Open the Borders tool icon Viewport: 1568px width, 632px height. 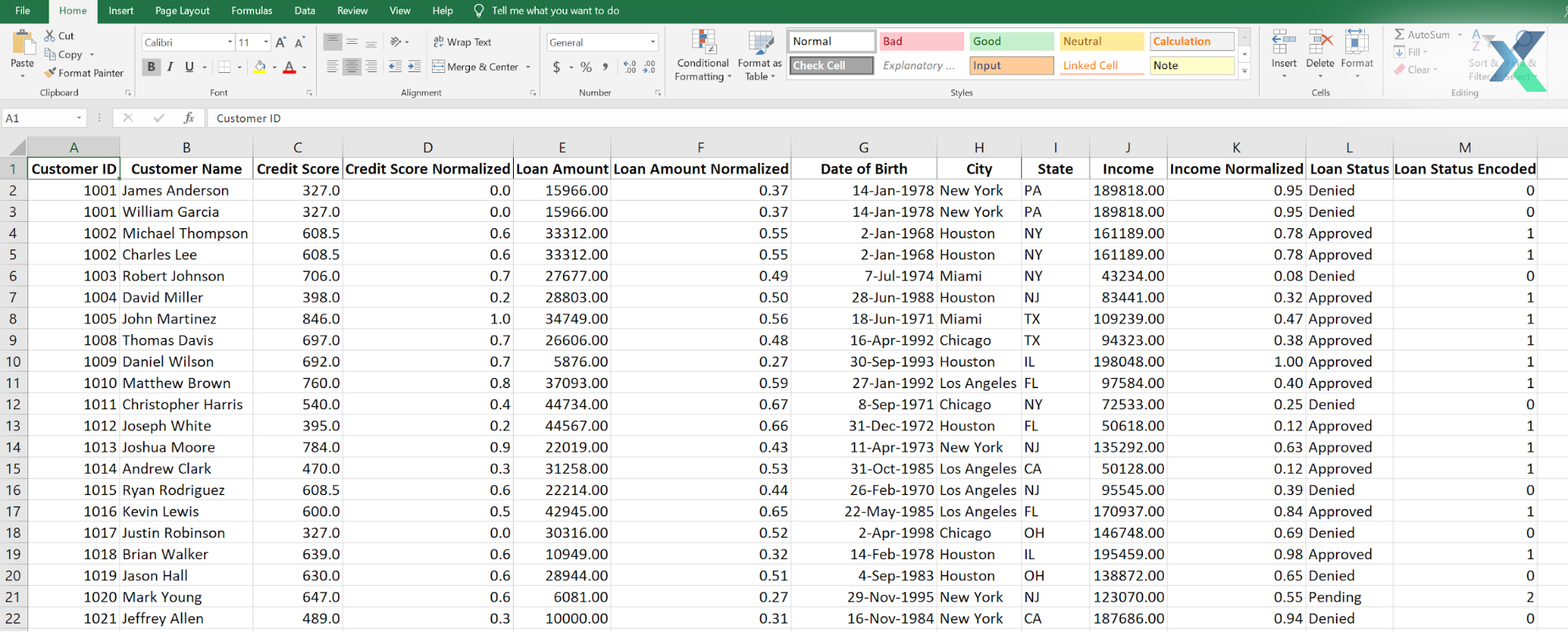coord(224,67)
